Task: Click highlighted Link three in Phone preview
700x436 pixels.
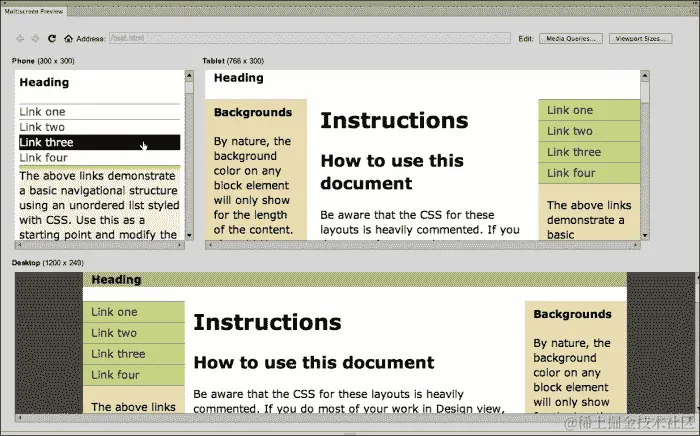Action: 99,142
